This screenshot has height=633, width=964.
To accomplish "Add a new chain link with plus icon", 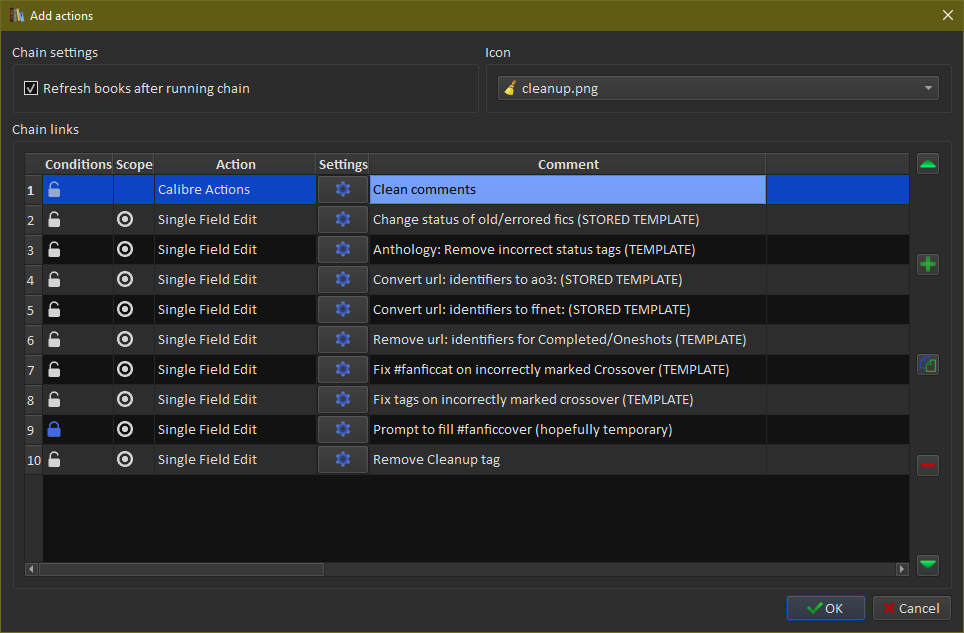I will (x=928, y=265).
